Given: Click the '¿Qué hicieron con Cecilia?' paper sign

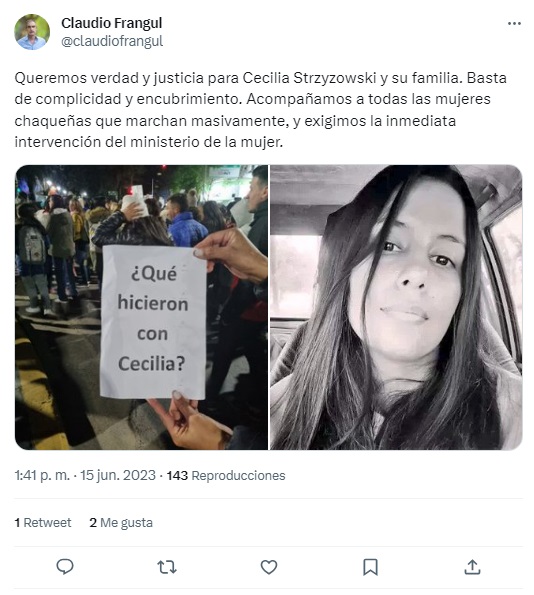Looking at the screenshot, I should tap(153, 322).
